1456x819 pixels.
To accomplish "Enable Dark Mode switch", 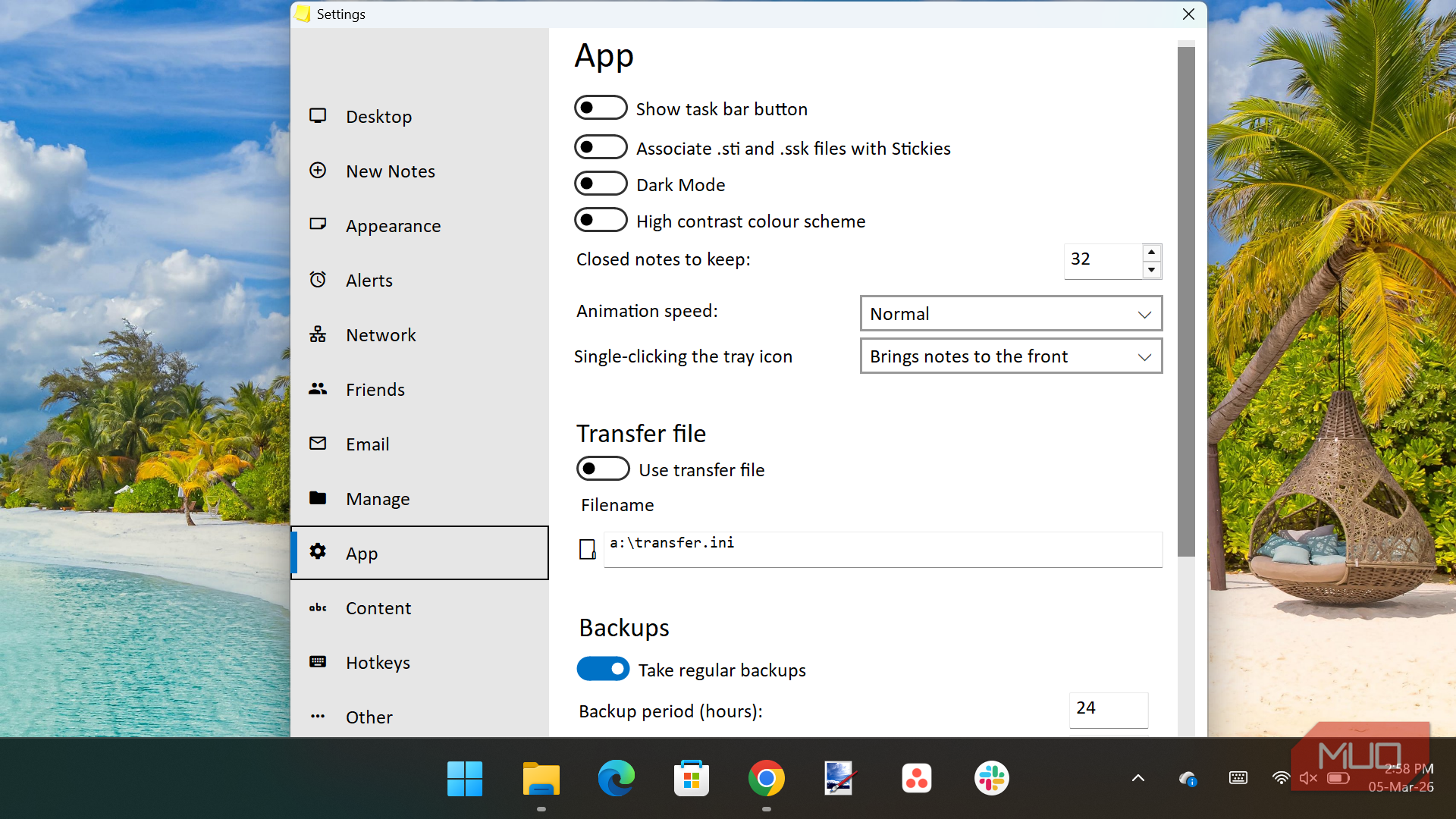I will [601, 184].
